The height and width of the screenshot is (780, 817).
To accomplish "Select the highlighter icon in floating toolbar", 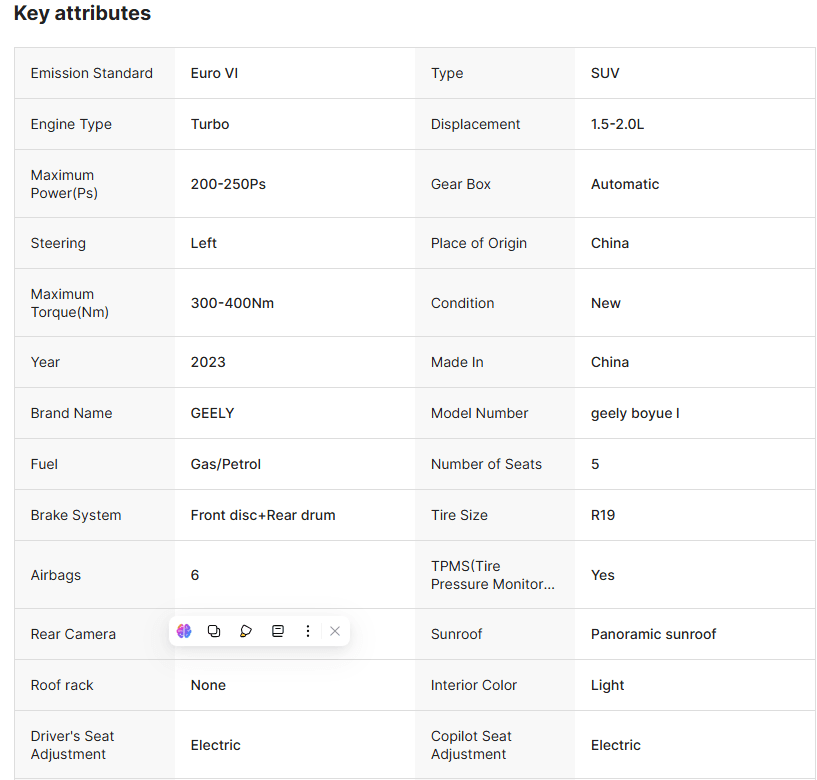I will (x=246, y=631).
